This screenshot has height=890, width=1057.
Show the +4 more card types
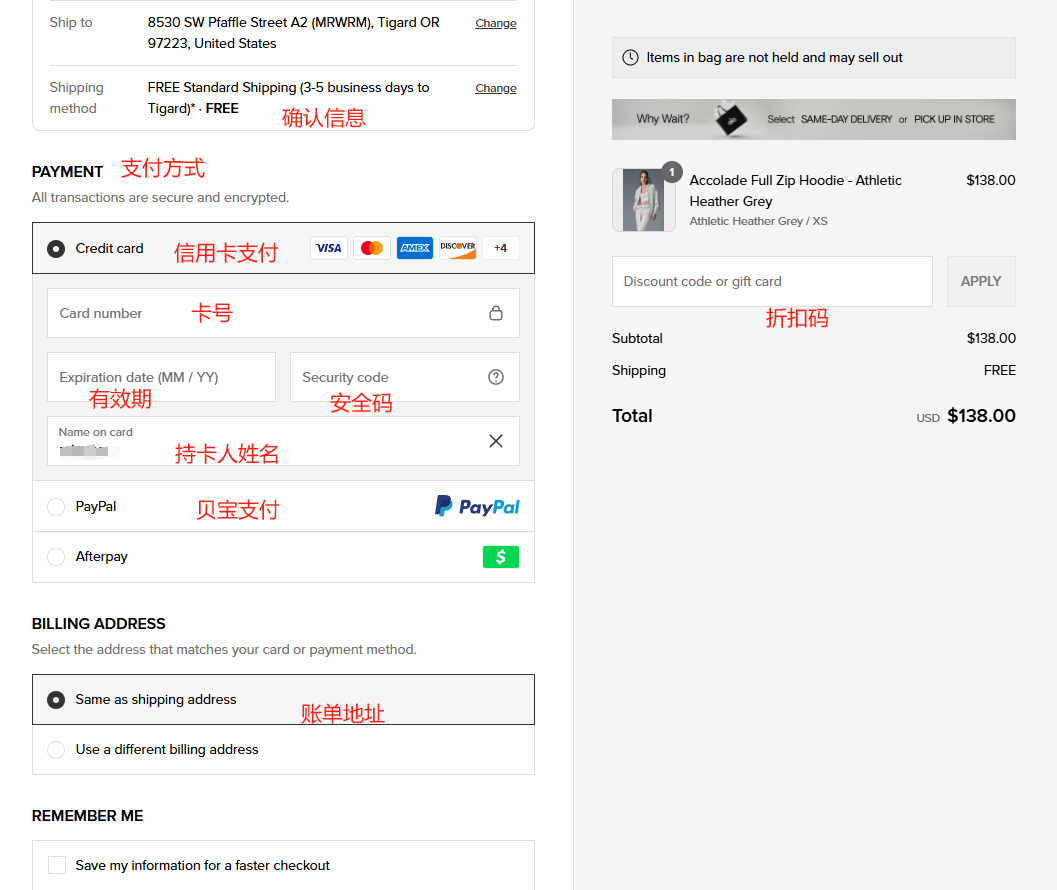(500, 248)
